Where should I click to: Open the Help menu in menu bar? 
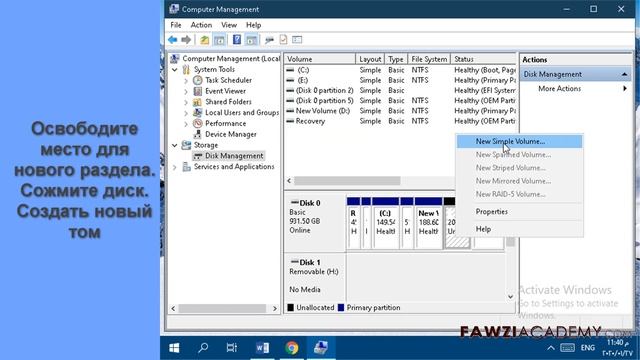coord(253,25)
